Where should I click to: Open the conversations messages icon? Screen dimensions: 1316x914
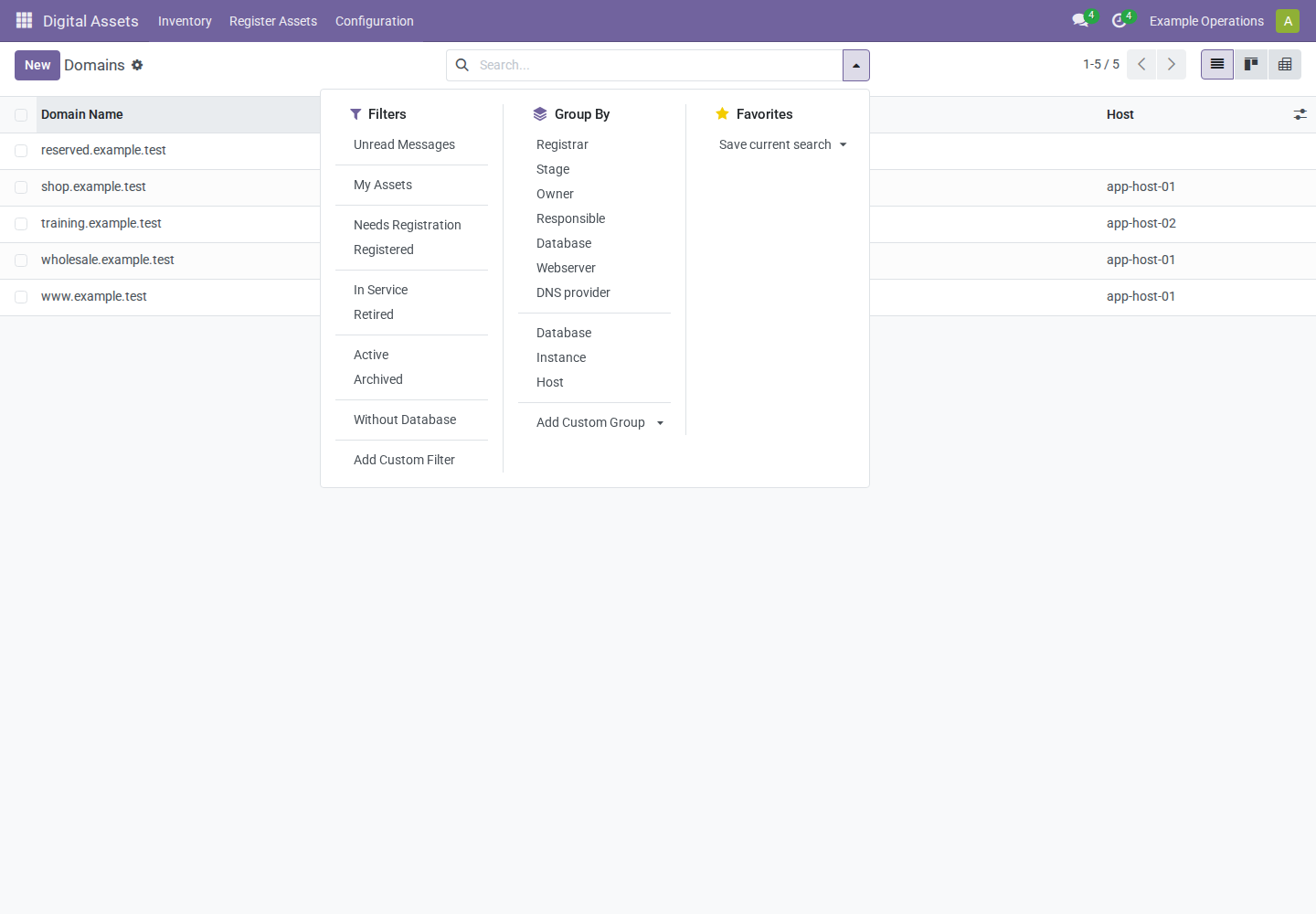pyautogui.click(x=1080, y=20)
